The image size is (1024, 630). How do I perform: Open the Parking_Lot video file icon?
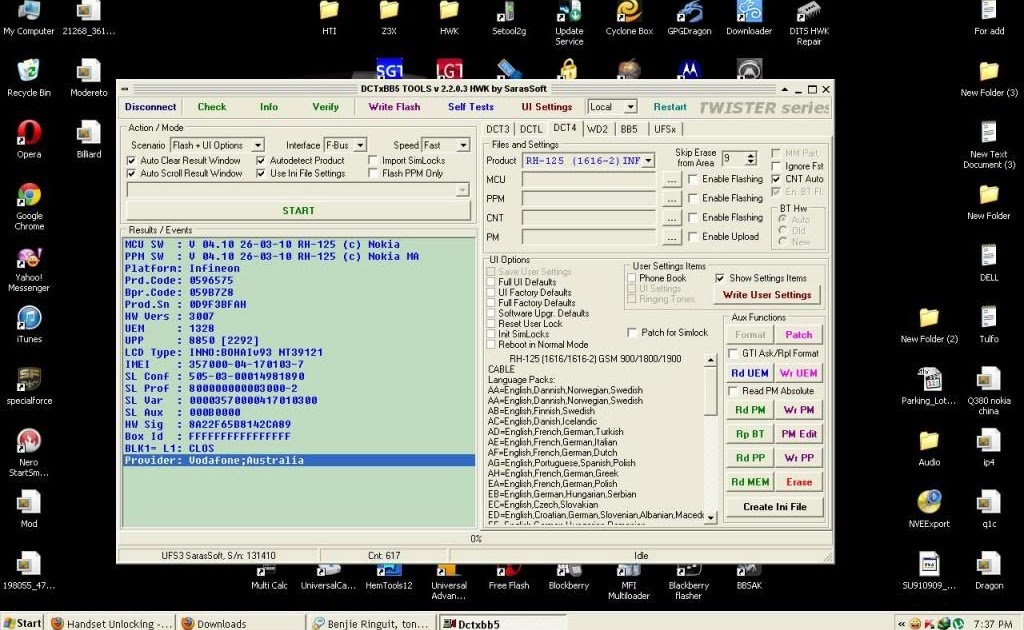coord(929,386)
